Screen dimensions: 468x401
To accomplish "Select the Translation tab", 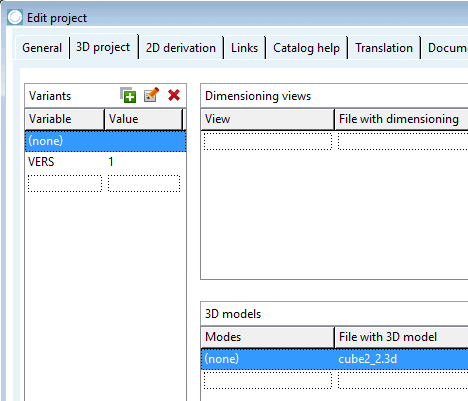I will point(384,48).
